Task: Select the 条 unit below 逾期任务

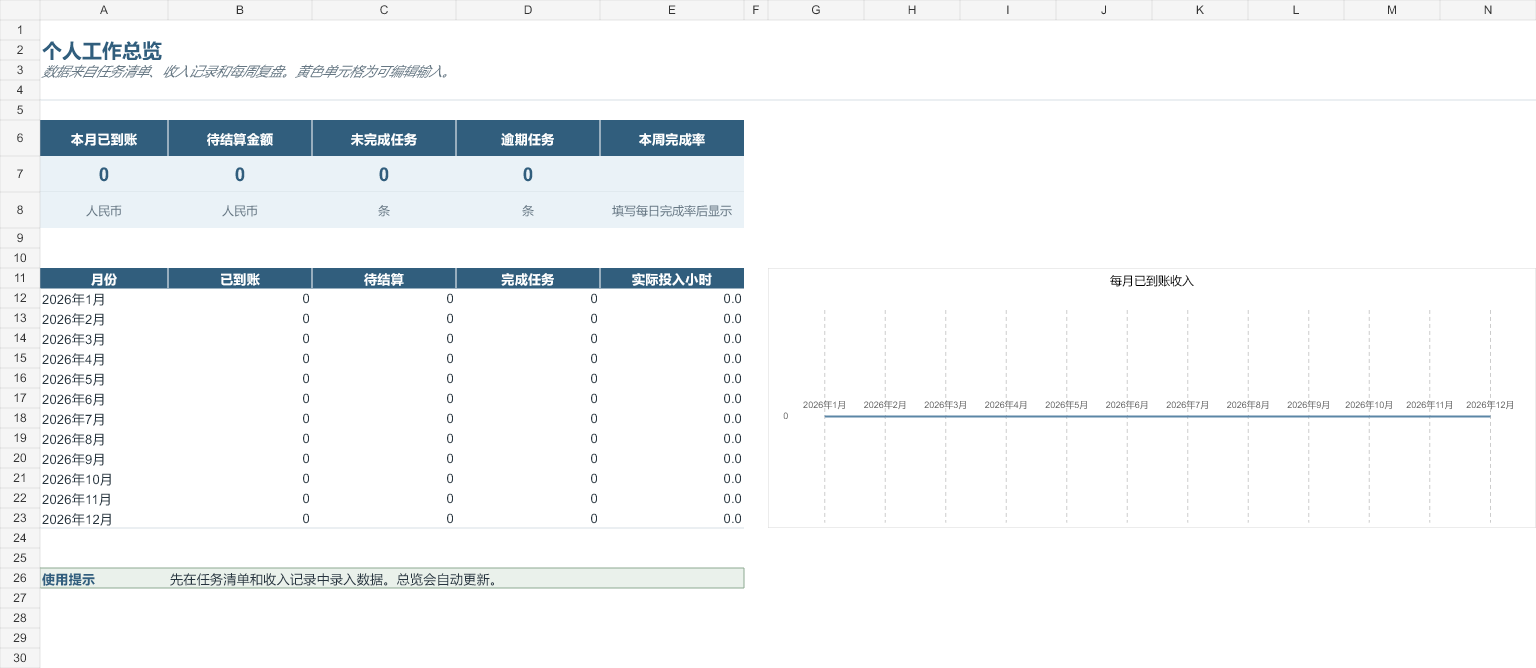Action: click(x=528, y=211)
